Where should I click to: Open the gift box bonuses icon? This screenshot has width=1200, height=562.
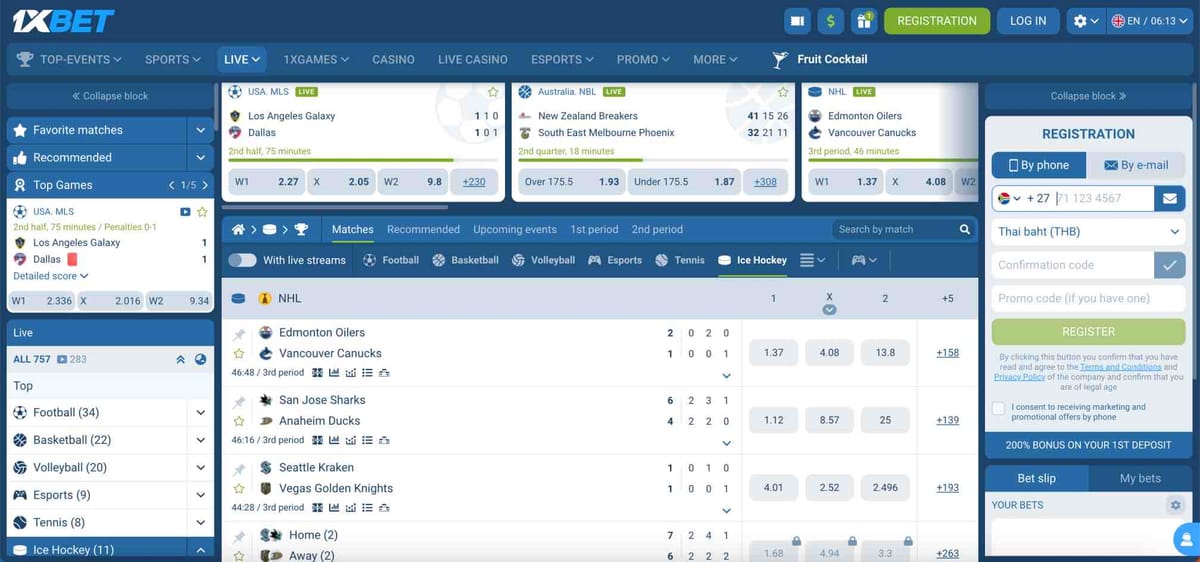(x=863, y=20)
